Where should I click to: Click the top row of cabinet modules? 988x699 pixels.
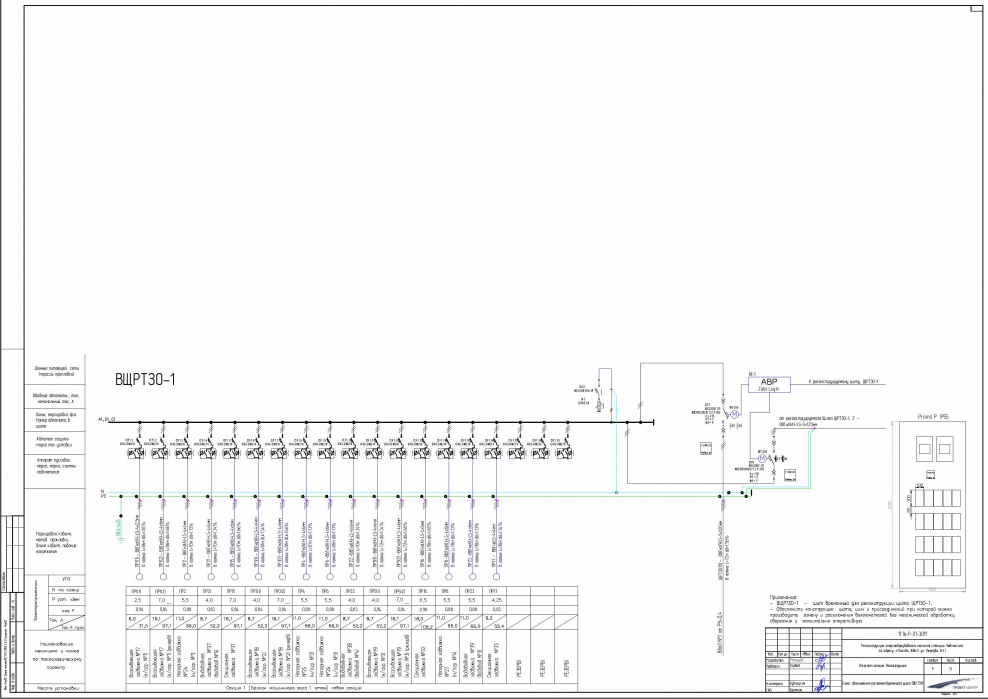(939, 497)
